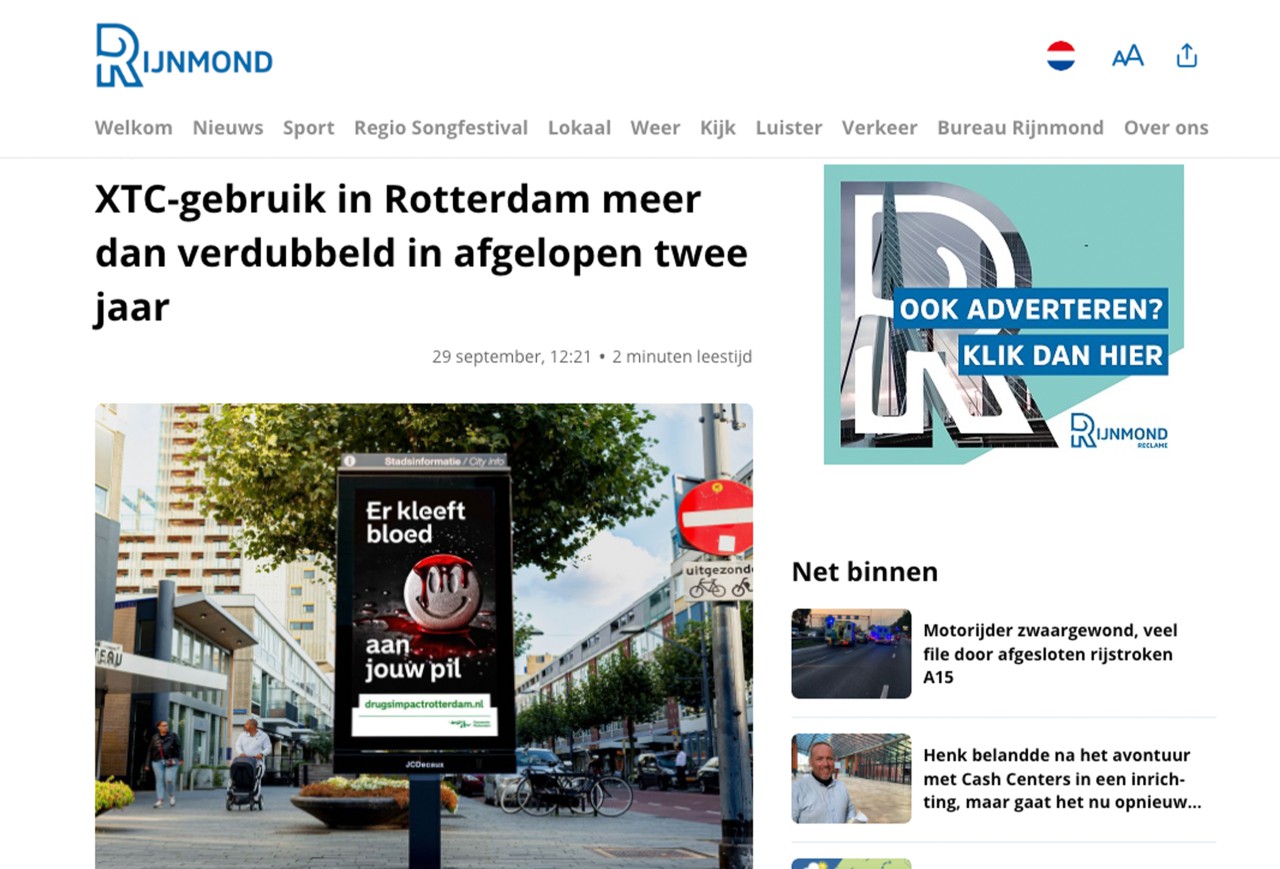Click the 'Ook adverteren?' advertisement banner
1280x869 pixels.
coord(1003,314)
